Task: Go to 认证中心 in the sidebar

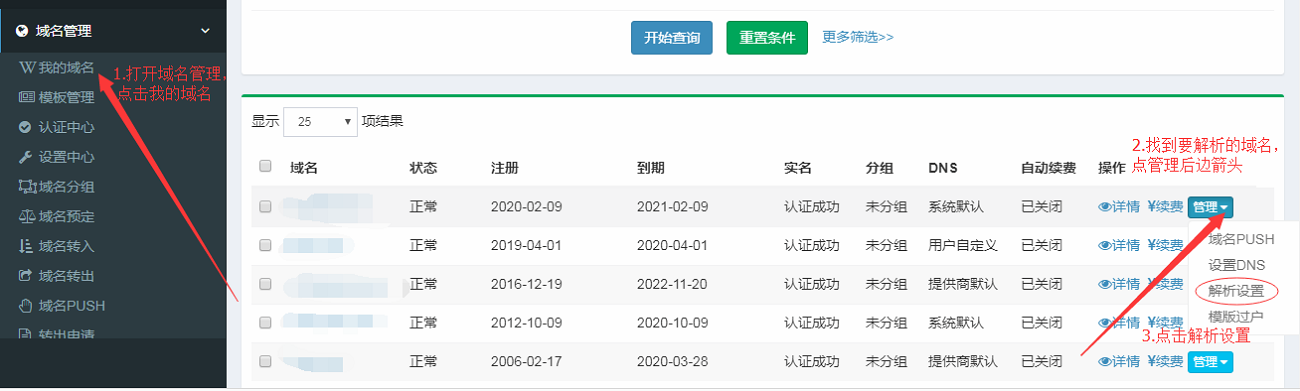Action: 57,127
